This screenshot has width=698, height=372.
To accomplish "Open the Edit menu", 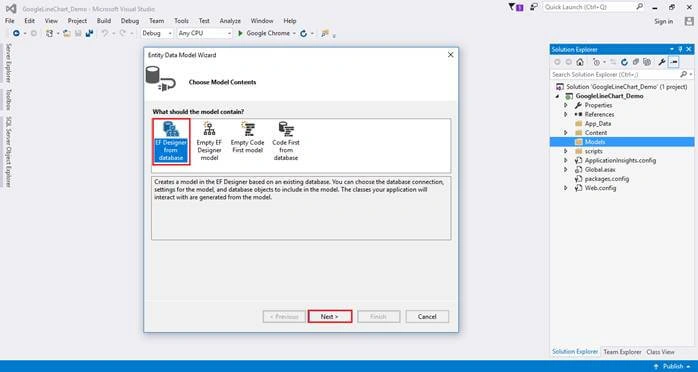I will 29,21.
